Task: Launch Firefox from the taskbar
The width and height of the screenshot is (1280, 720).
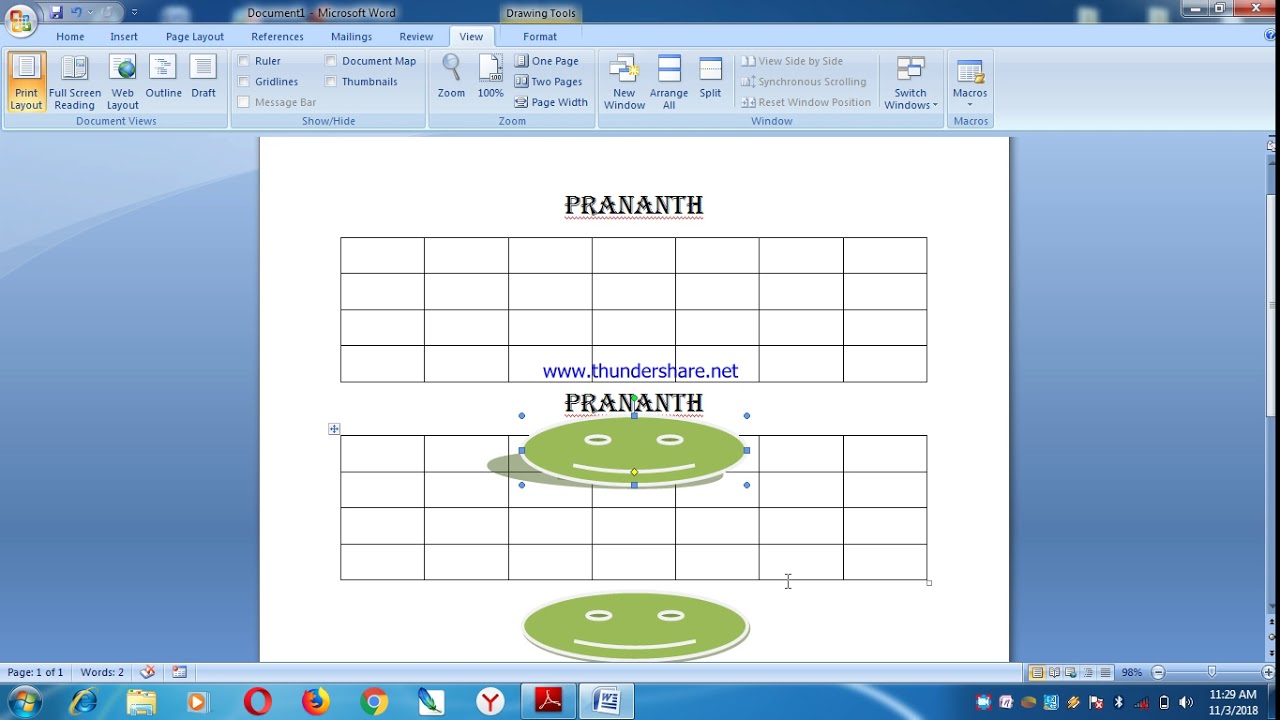Action: coord(315,702)
